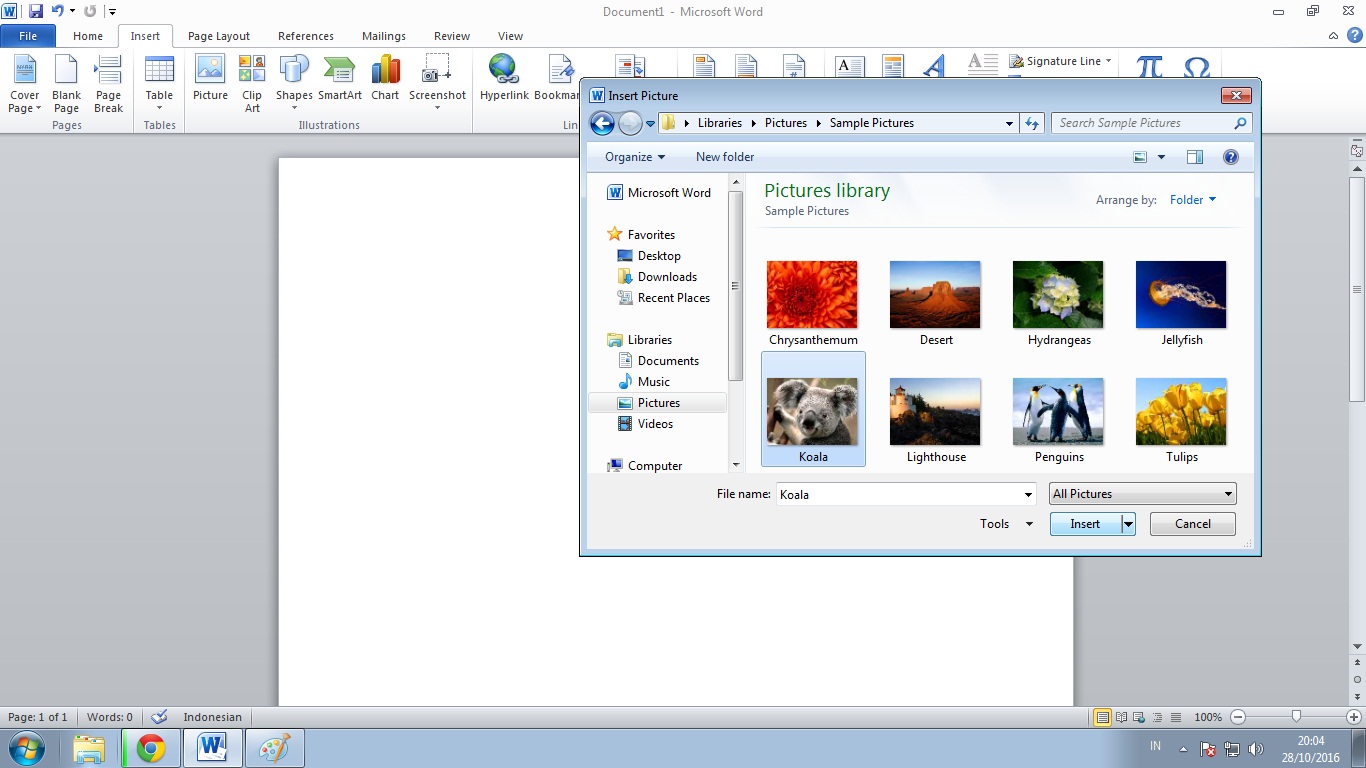Expand the File name combo box
The image size is (1366, 768).
(1029, 494)
